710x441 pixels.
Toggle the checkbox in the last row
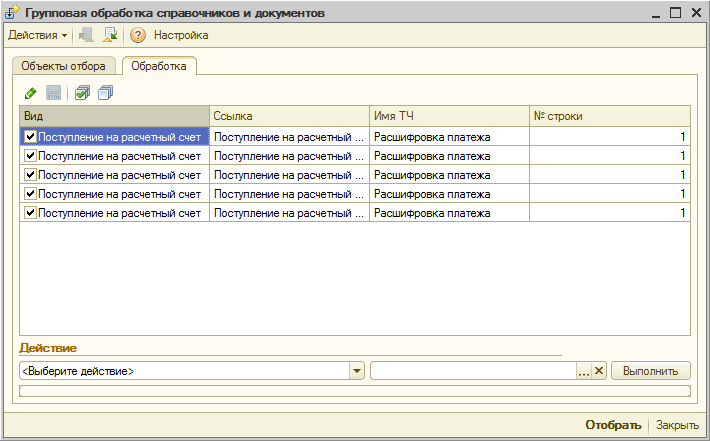(30, 212)
